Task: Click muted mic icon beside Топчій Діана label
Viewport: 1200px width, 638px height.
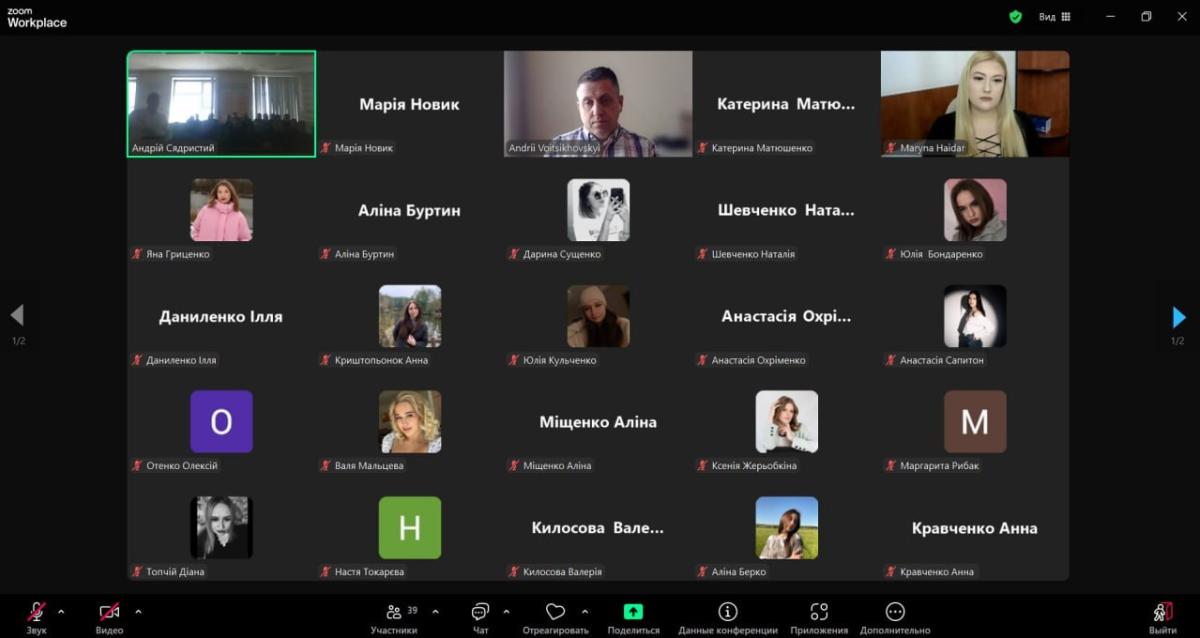Action: coord(137,572)
